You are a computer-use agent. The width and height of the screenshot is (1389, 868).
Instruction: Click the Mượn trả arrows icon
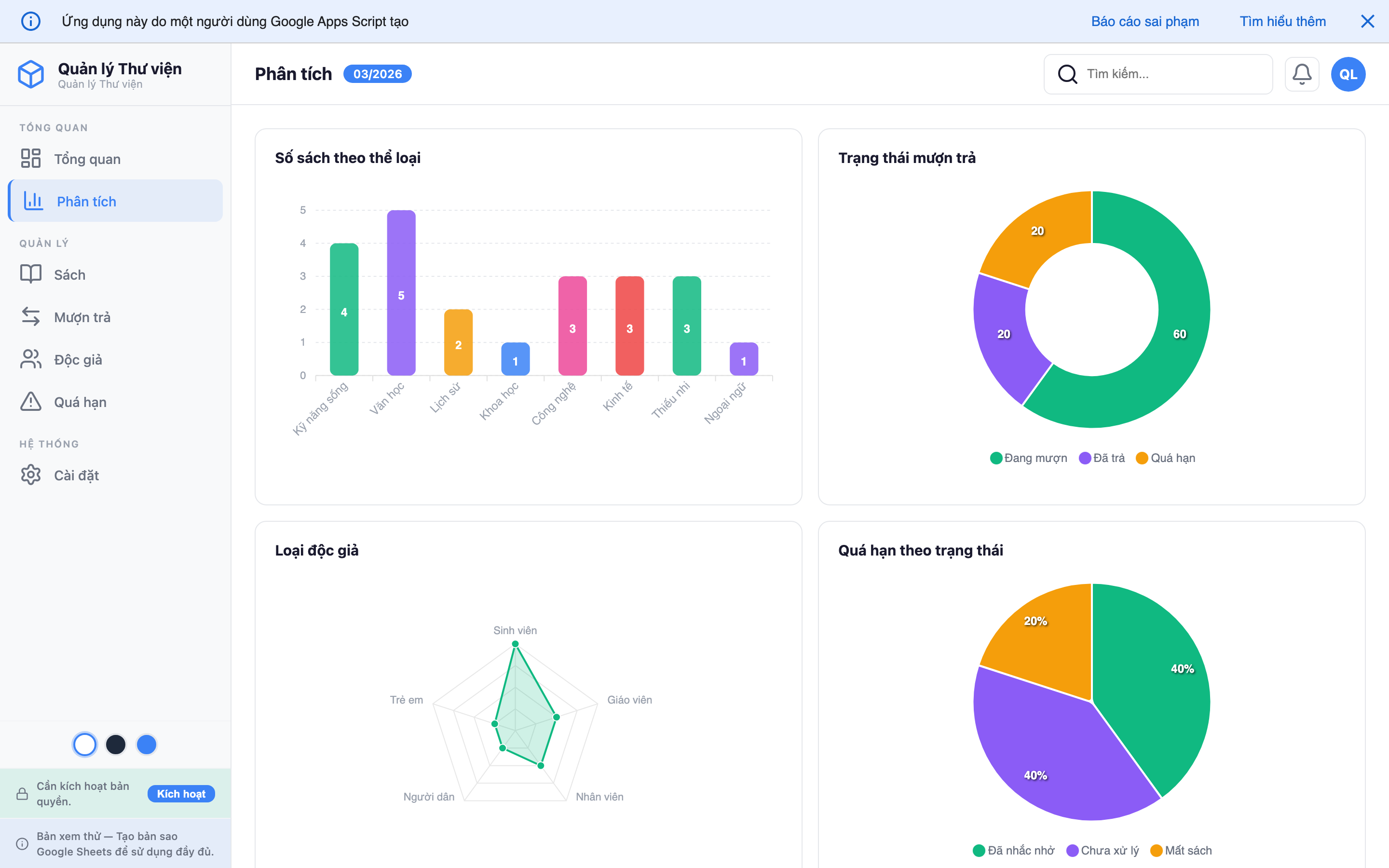(x=31, y=317)
